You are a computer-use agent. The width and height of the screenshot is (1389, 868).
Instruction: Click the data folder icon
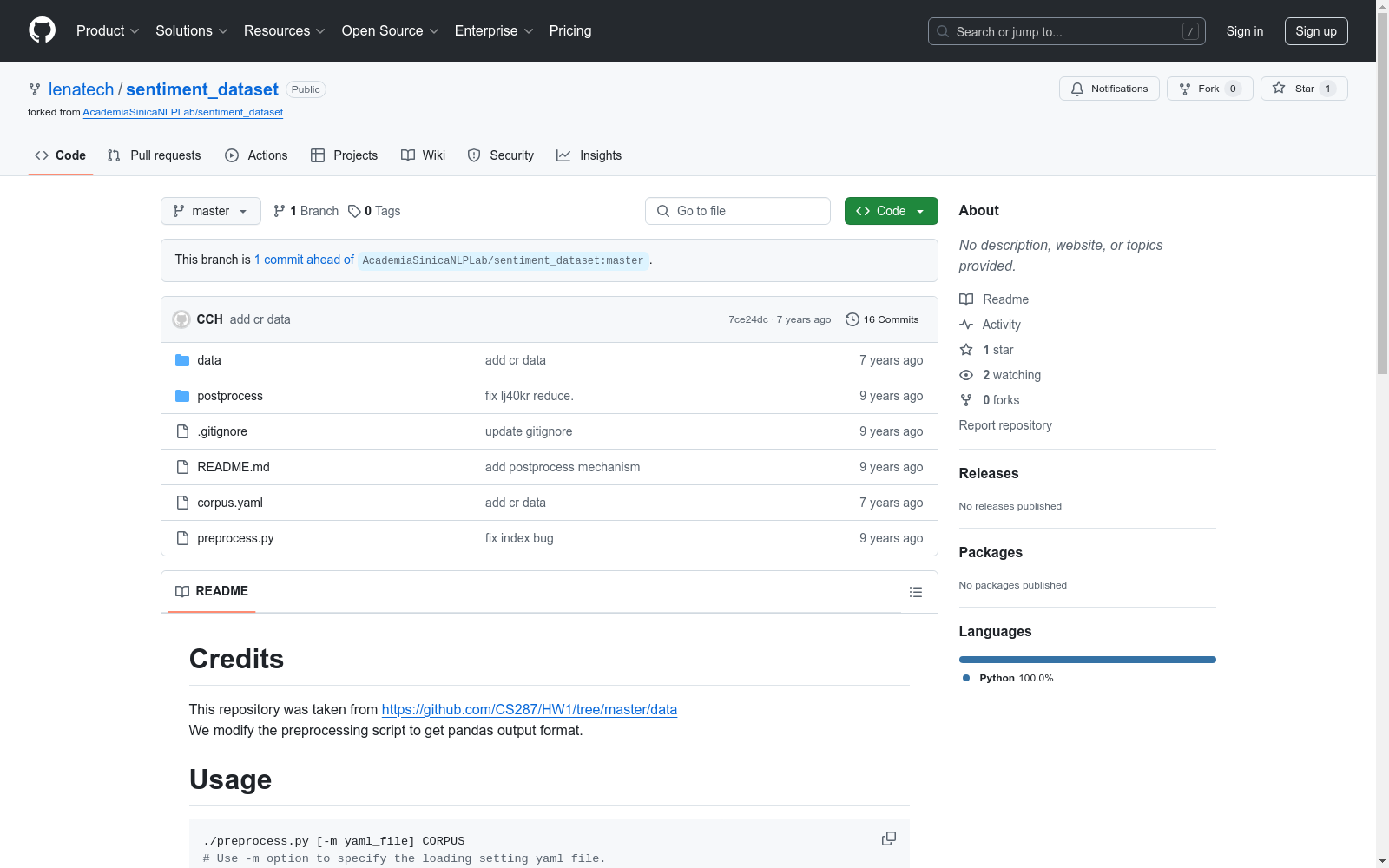coord(182,360)
